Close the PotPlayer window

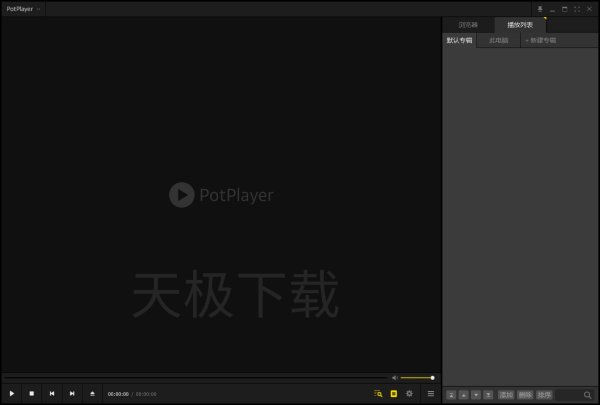[589, 9]
